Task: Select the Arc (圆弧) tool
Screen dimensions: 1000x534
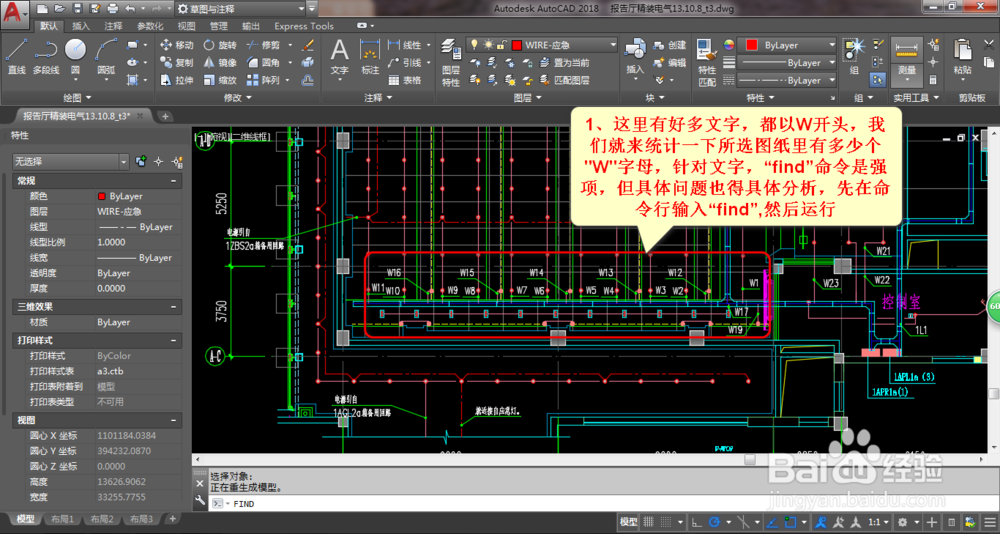Action: (x=106, y=57)
